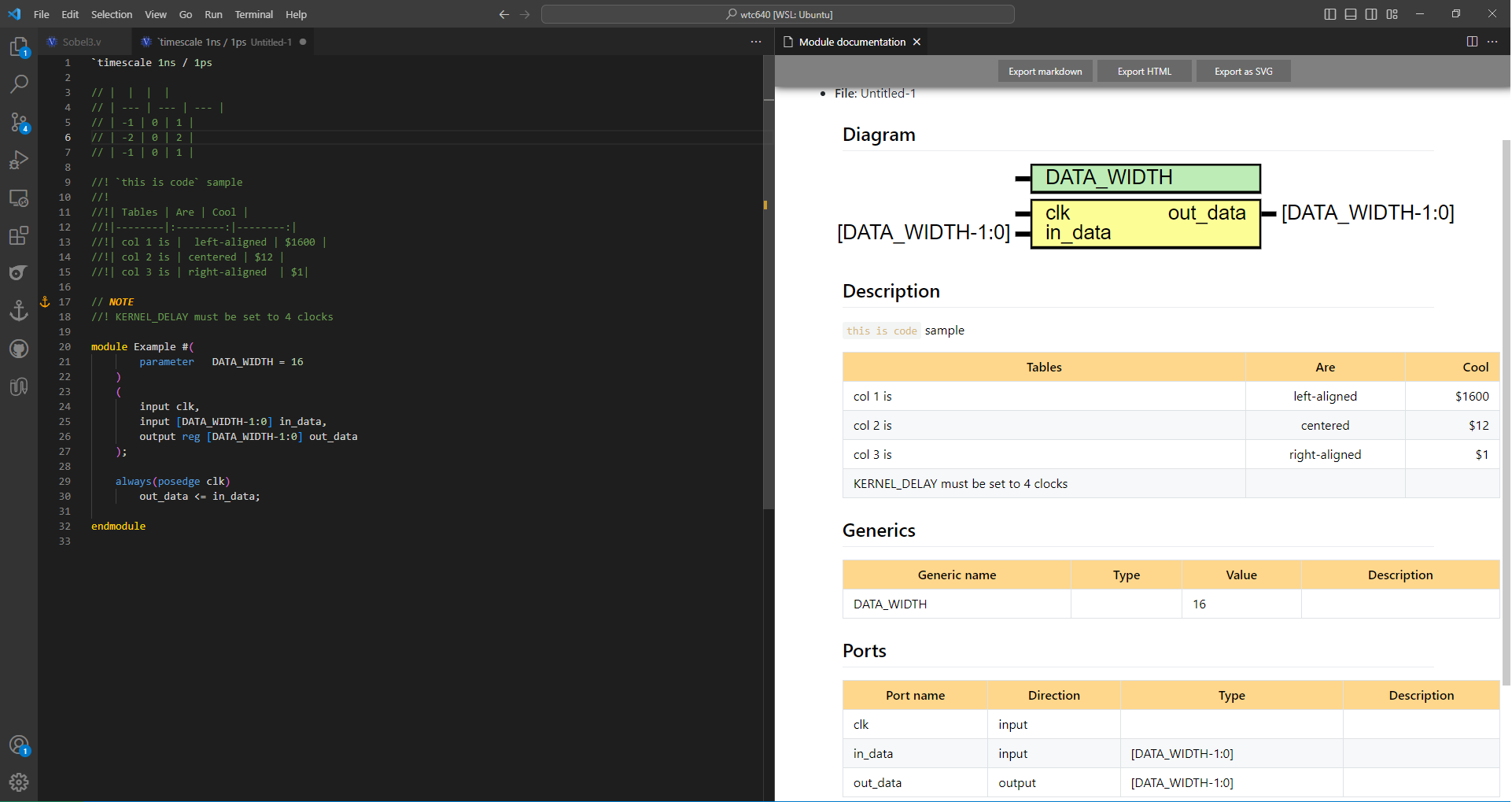The height and width of the screenshot is (802, 1512).
Task: Open the Terminal menu
Action: (x=253, y=14)
